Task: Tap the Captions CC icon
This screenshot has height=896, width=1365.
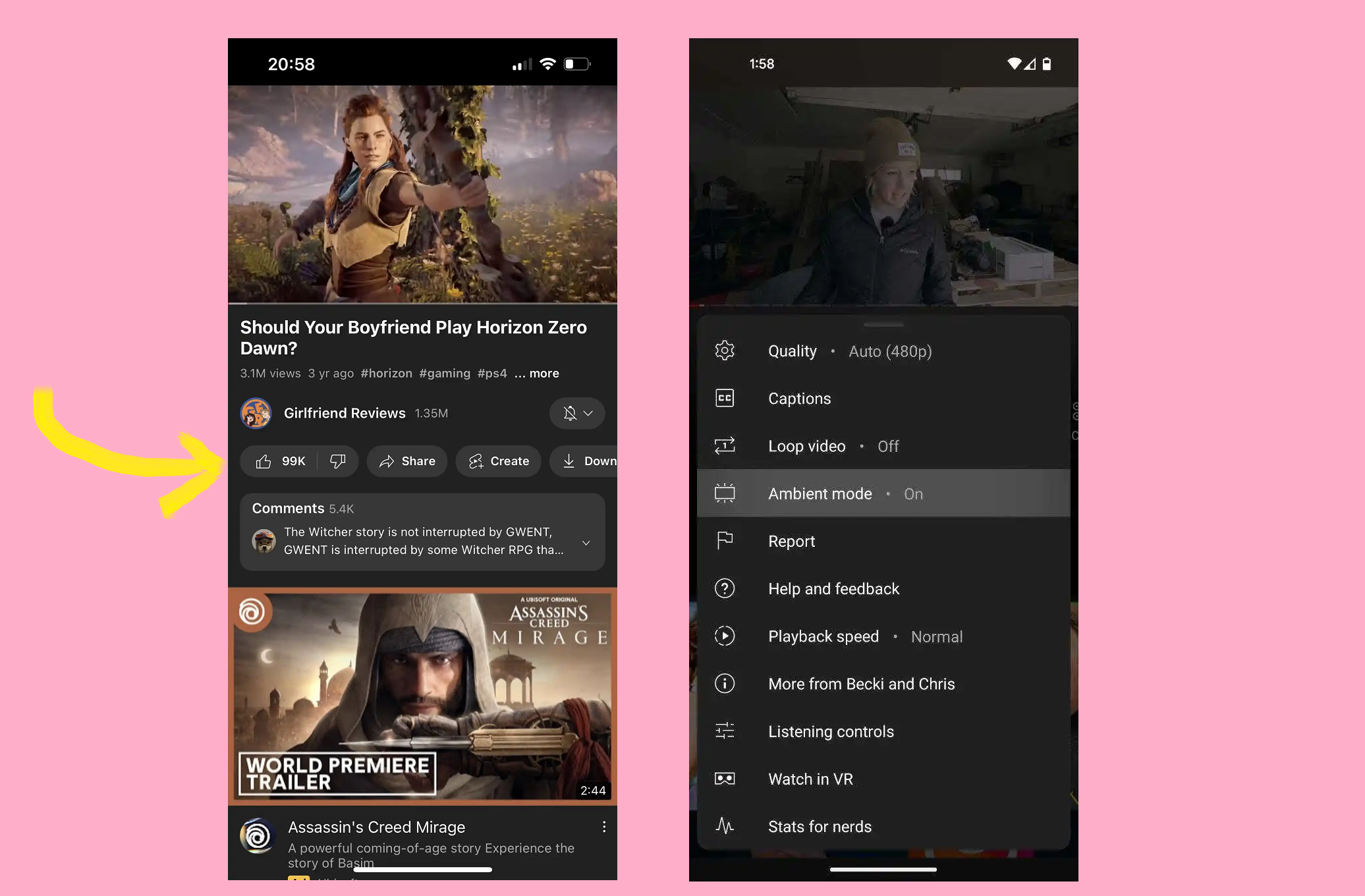Action: (725, 398)
